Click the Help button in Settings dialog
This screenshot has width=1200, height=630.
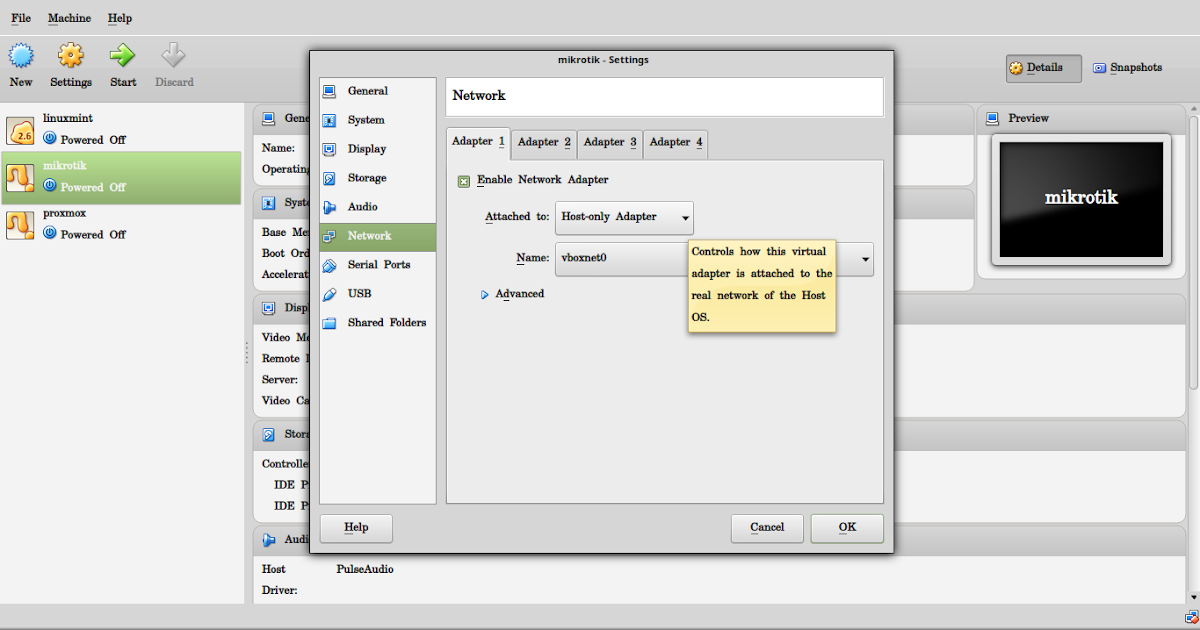356,528
